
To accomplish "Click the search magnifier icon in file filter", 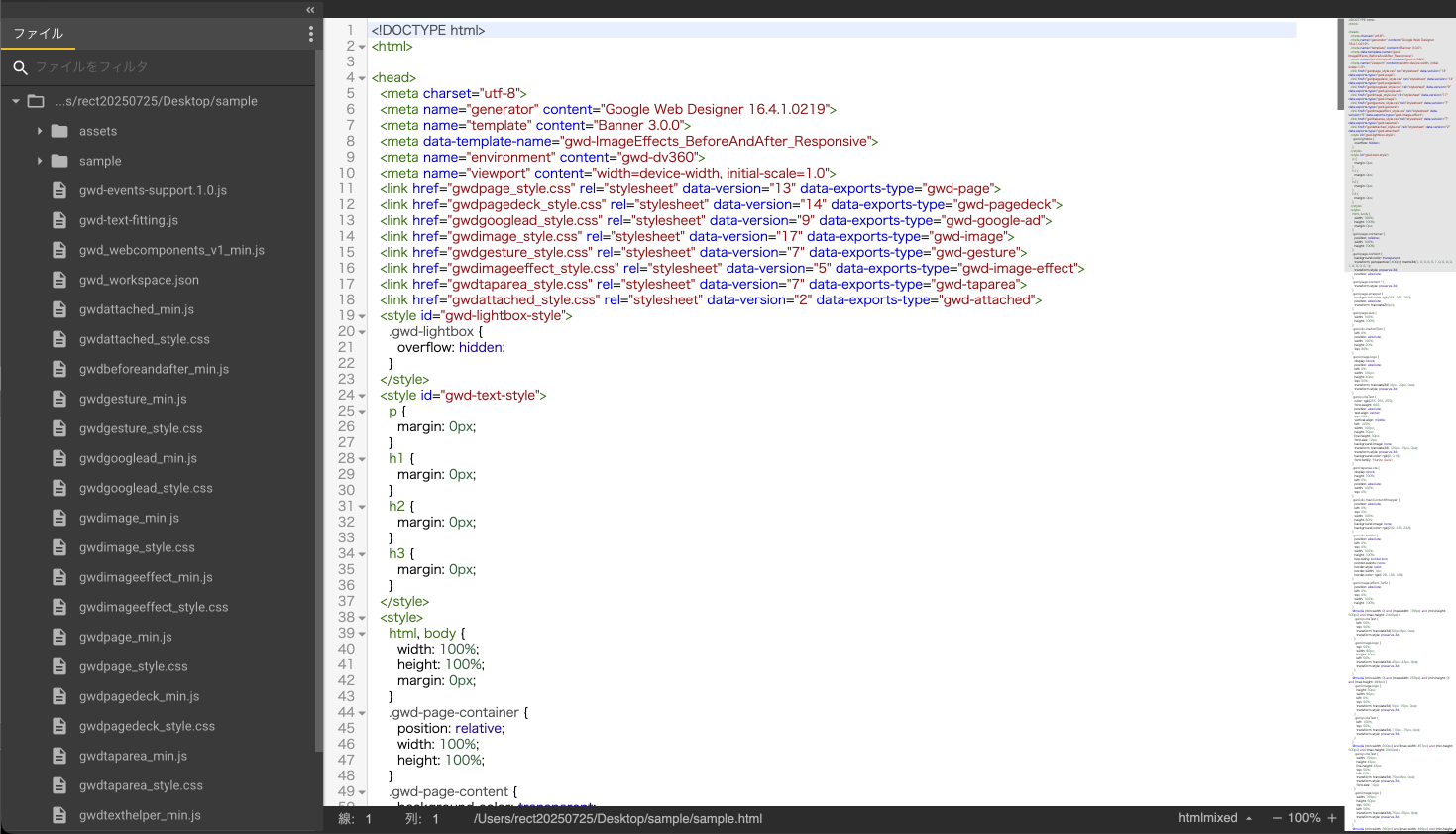I will pyautogui.click(x=20, y=67).
